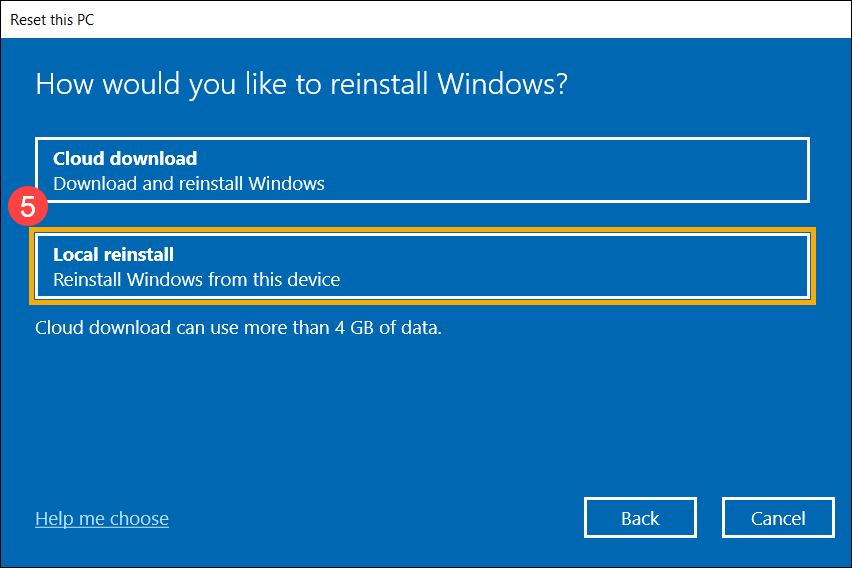Open the Help me choose link

coord(102,518)
